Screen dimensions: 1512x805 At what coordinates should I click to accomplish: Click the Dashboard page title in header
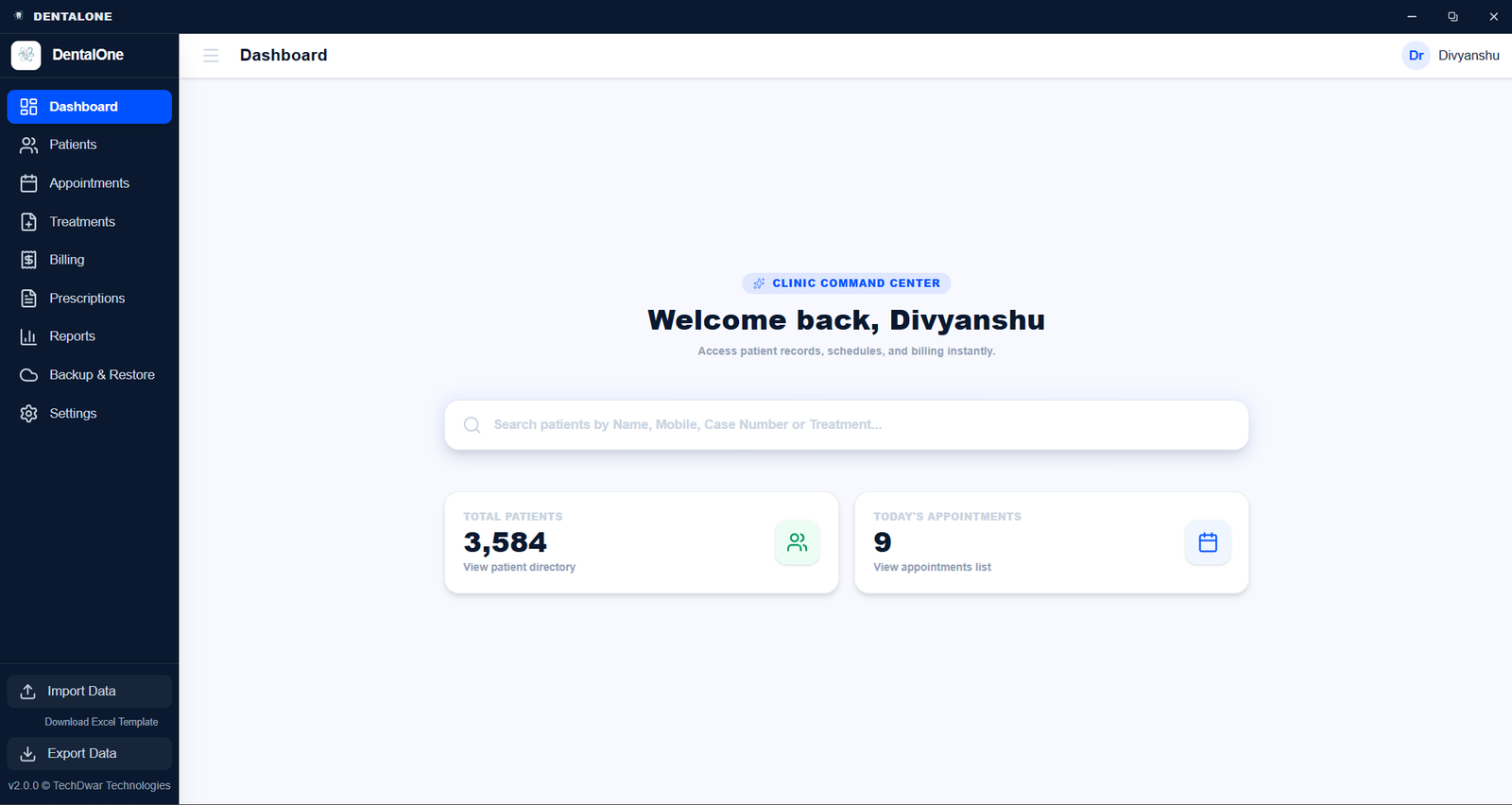283,56
